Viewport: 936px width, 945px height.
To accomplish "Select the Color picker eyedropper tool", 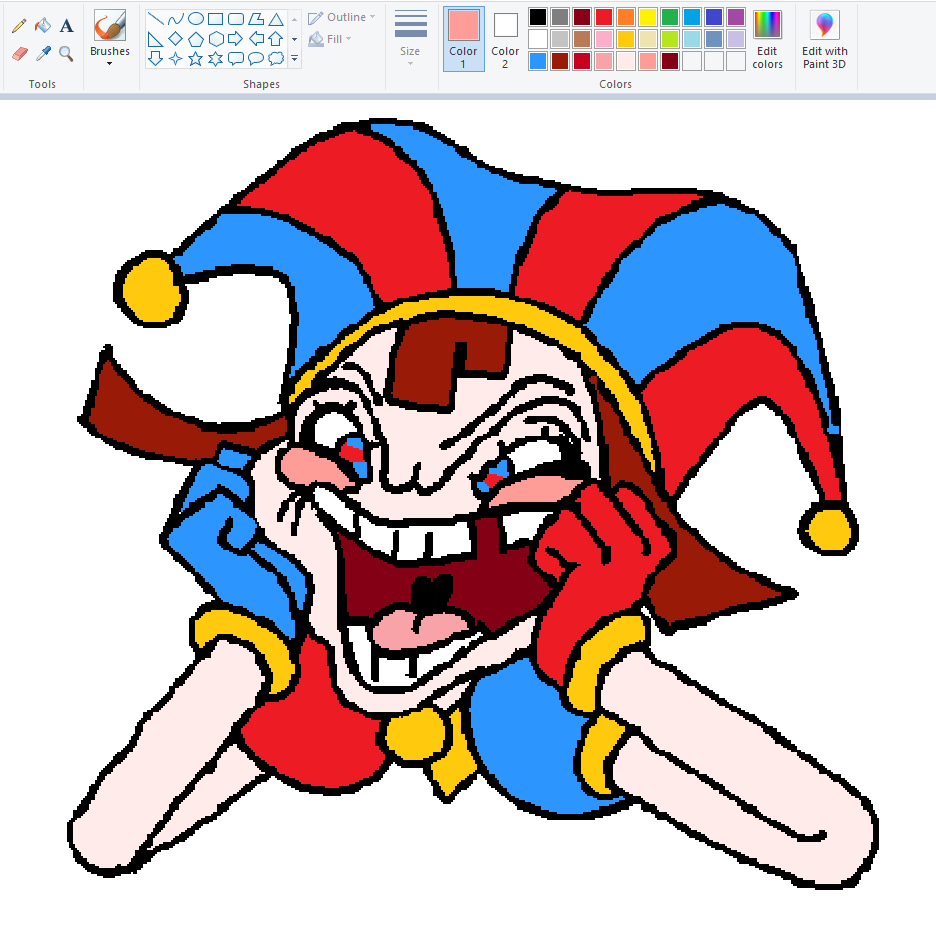I will (43, 54).
